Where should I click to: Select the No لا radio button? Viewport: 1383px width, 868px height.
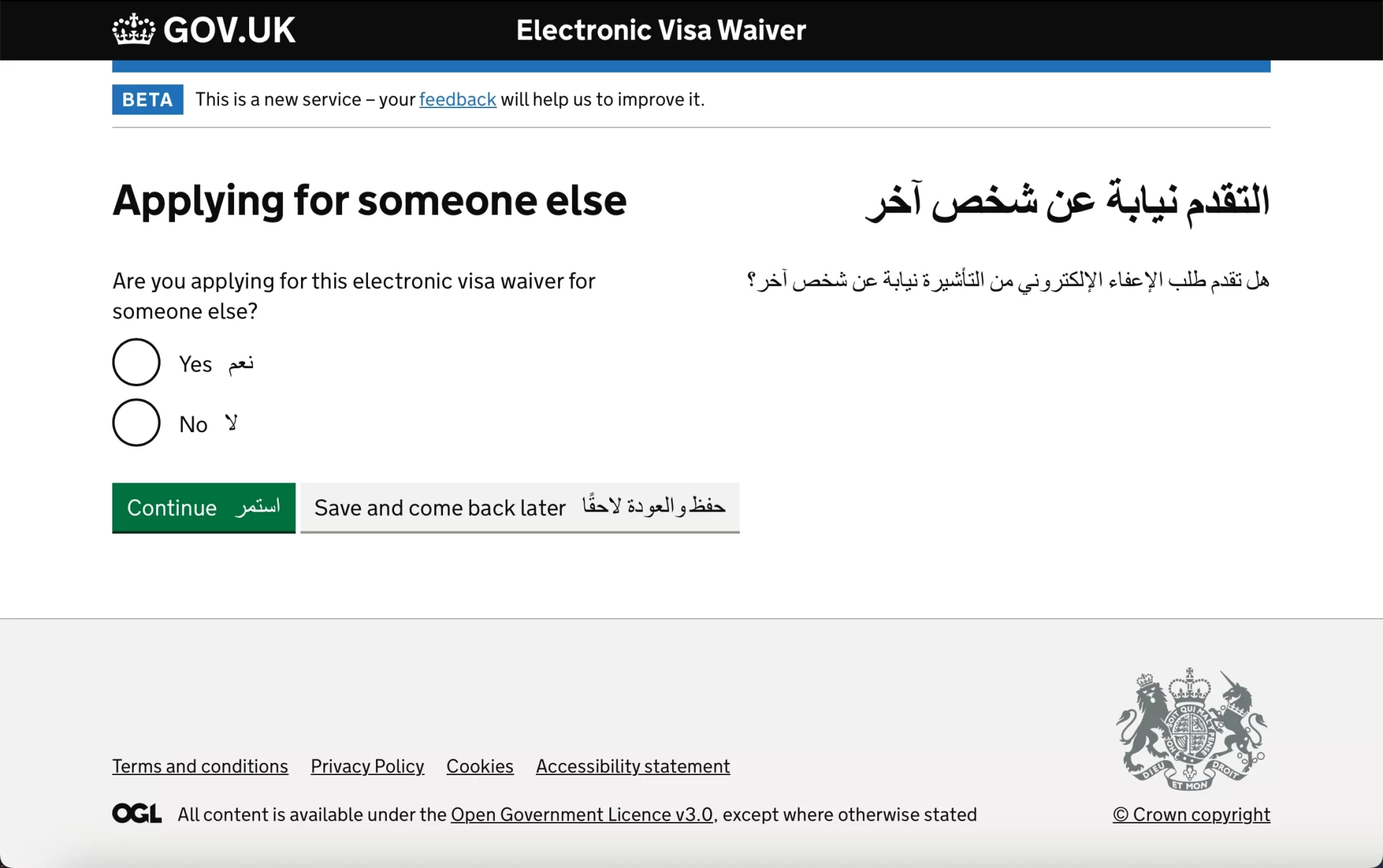point(135,422)
